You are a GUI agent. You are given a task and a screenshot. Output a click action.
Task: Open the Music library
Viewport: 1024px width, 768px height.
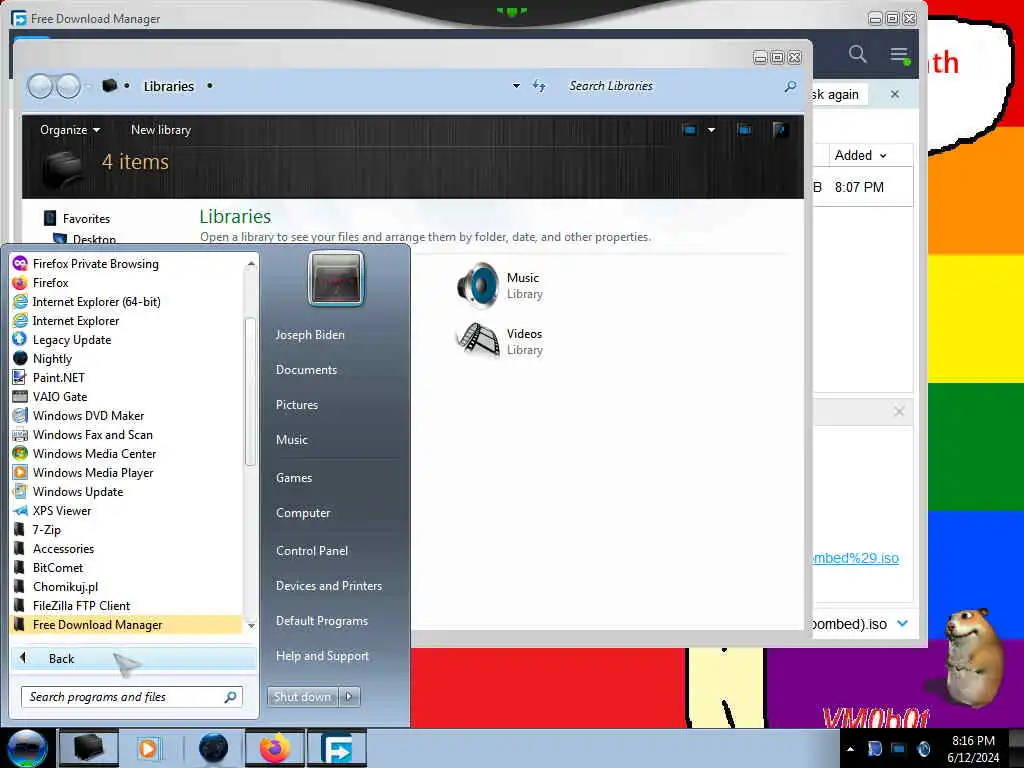pyautogui.click(x=501, y=285)
